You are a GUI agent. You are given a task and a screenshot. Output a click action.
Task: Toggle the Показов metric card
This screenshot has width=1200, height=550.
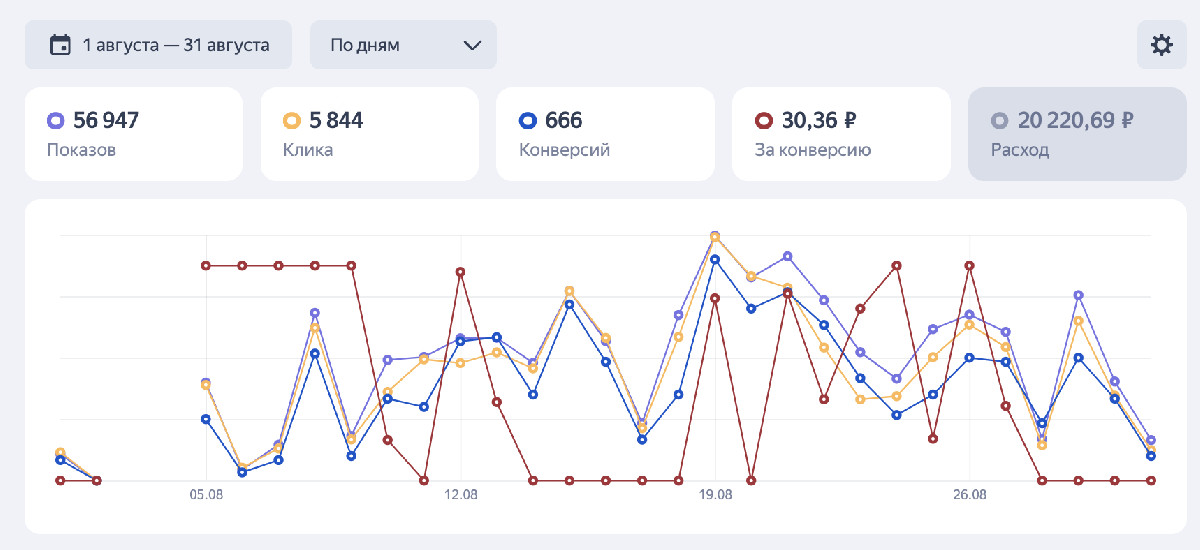pos(133,134)
